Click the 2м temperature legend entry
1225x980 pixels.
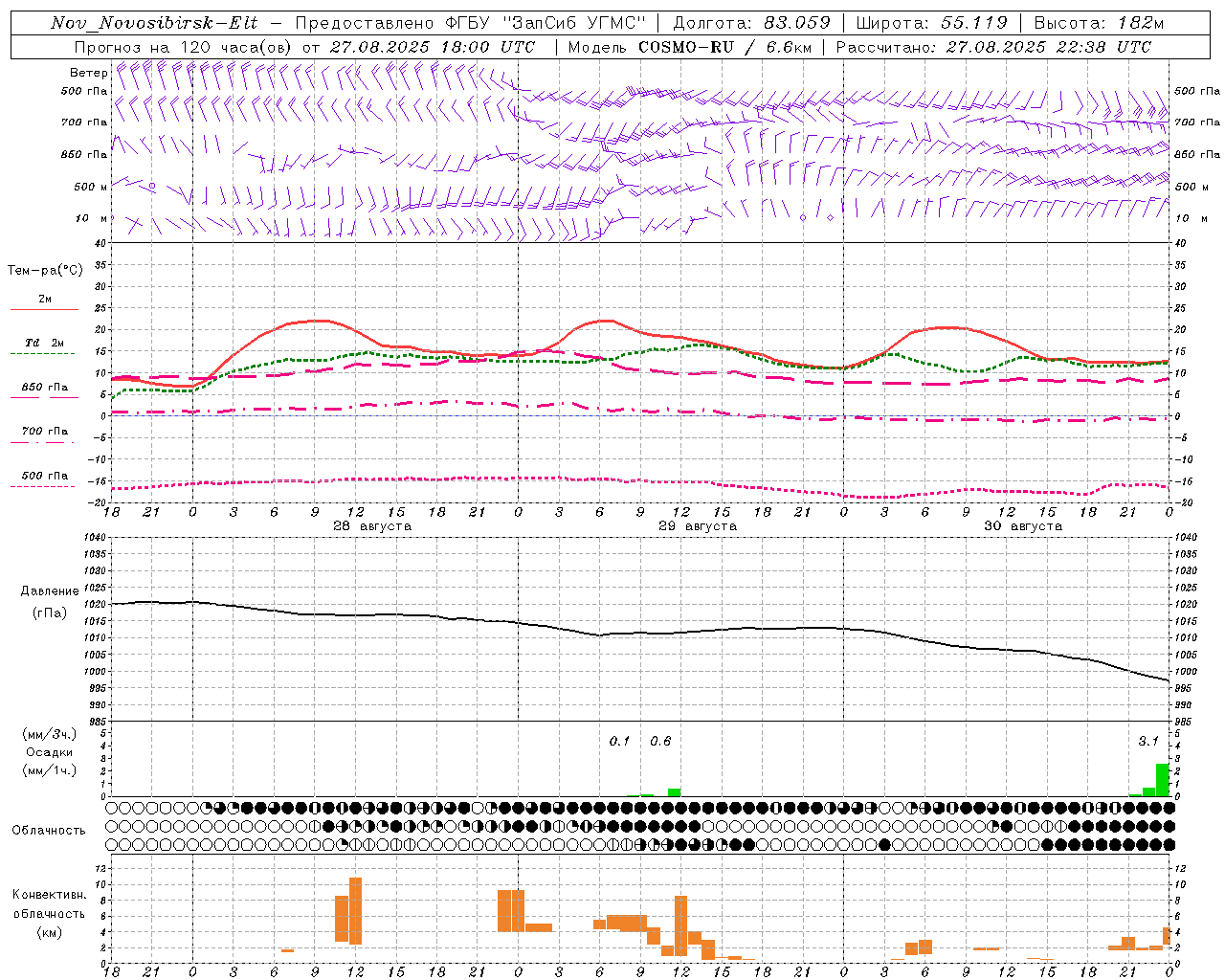coord(45,299)
